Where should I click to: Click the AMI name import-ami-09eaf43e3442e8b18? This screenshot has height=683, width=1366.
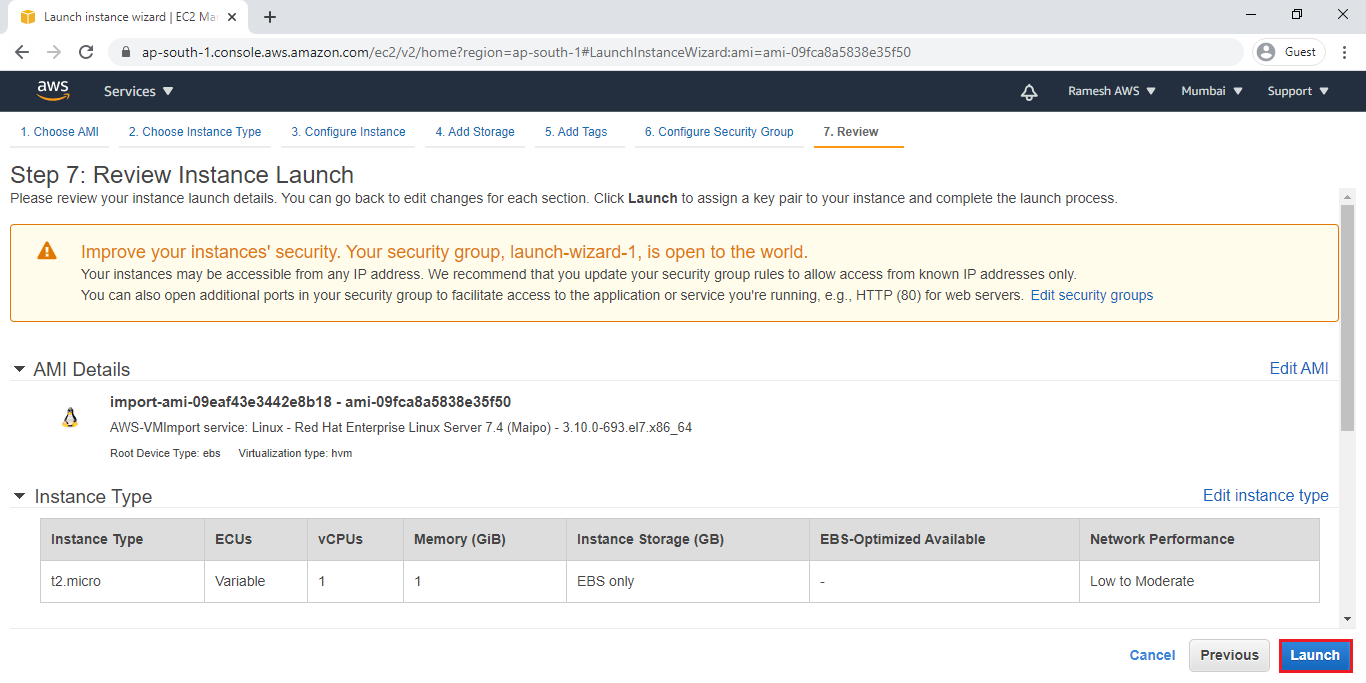click(220, 402)
